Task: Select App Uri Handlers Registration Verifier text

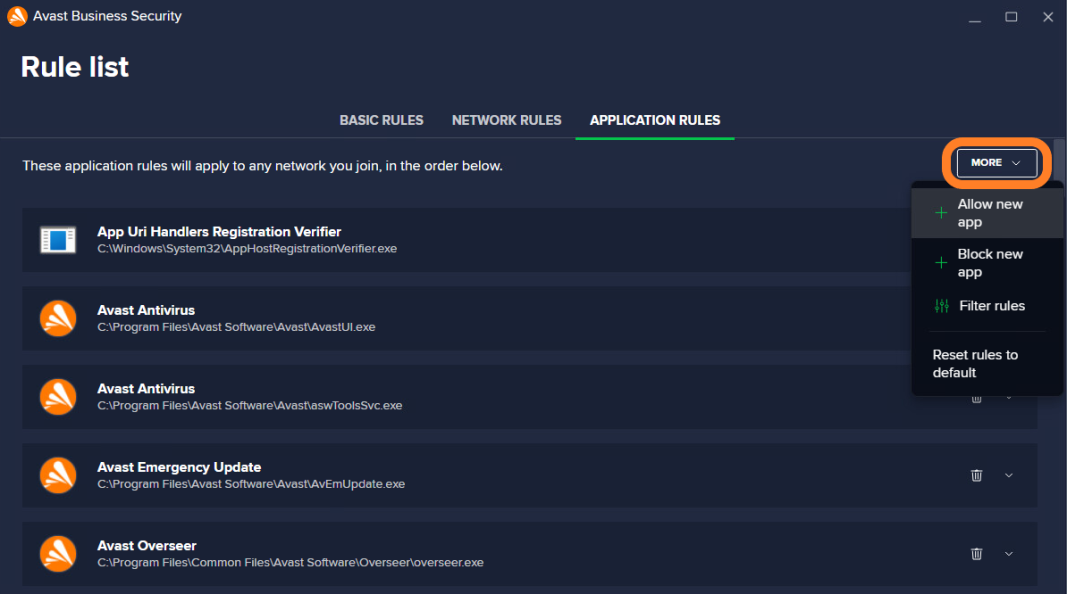Action: (219, 231)
